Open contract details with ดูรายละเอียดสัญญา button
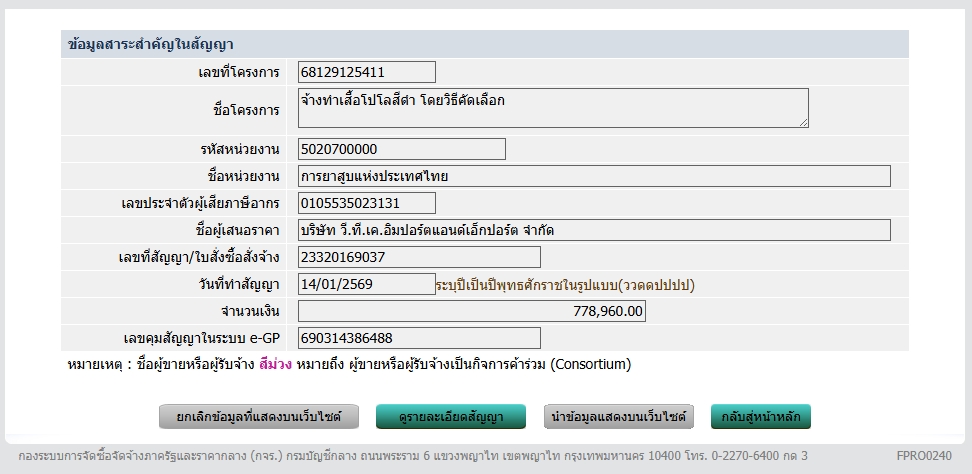 453,417
